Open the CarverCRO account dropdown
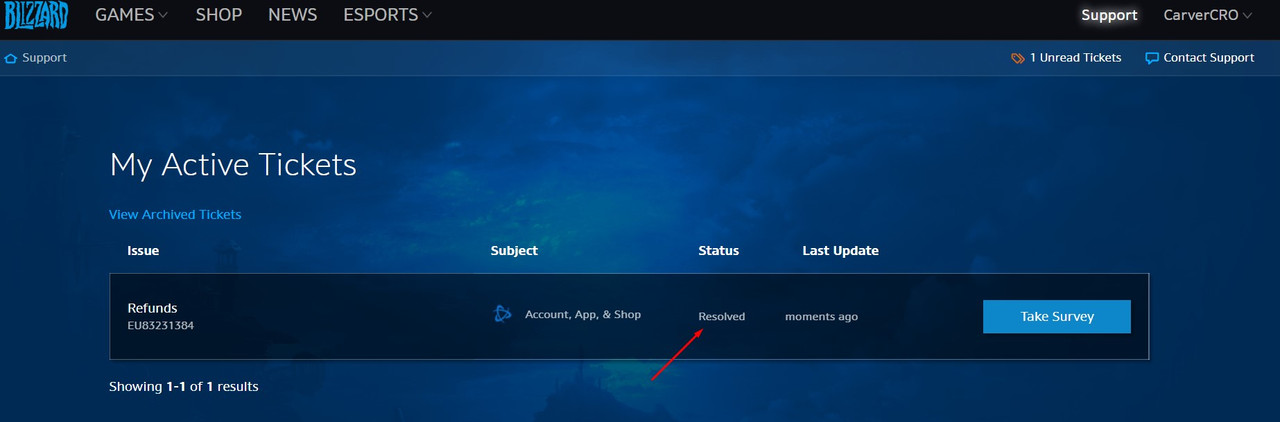Image resolution: width=1280 pixels, height=422 pixels. pyautogui.click(x=1207, y=15)
